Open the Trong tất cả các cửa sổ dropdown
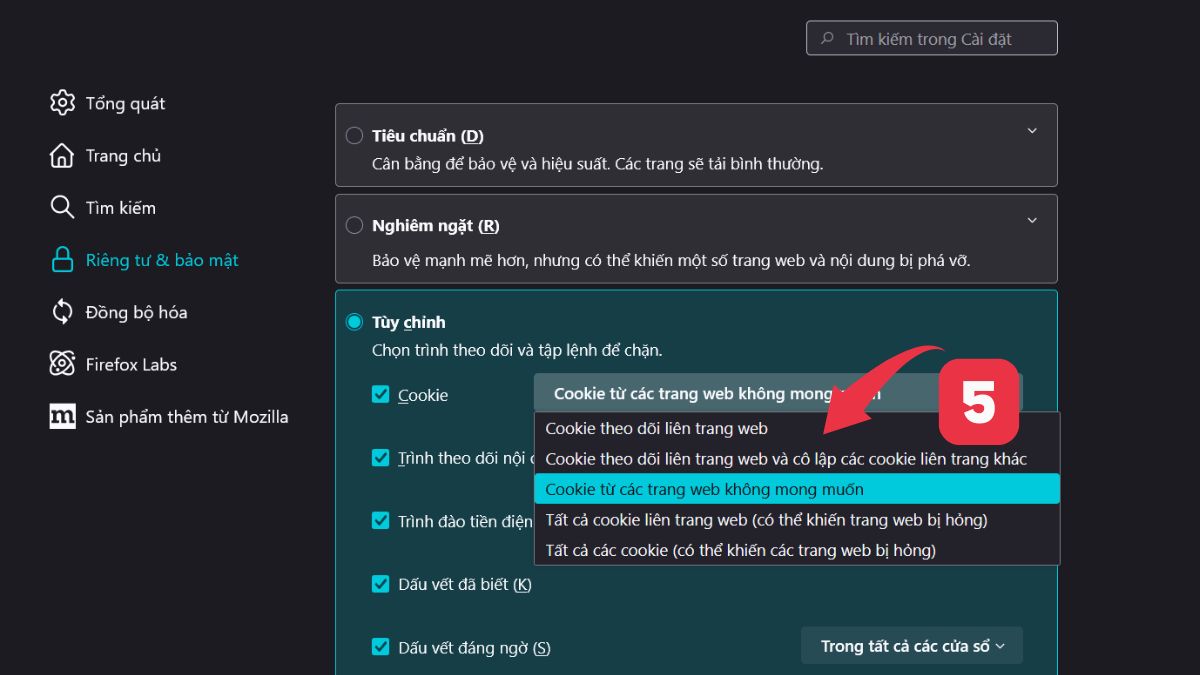The width and height of the screenshot is (1200, 675). (x=911, y=645)
